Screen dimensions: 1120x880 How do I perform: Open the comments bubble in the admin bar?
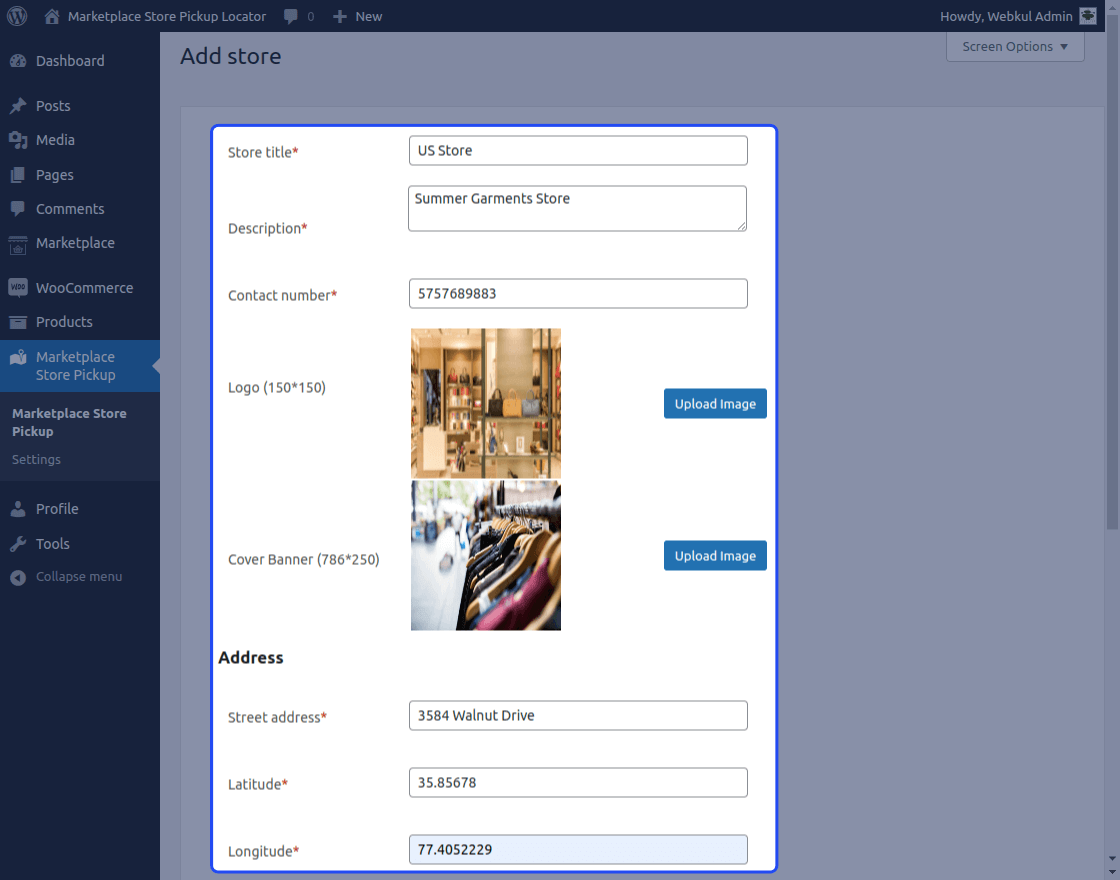(x=290, y=16)
